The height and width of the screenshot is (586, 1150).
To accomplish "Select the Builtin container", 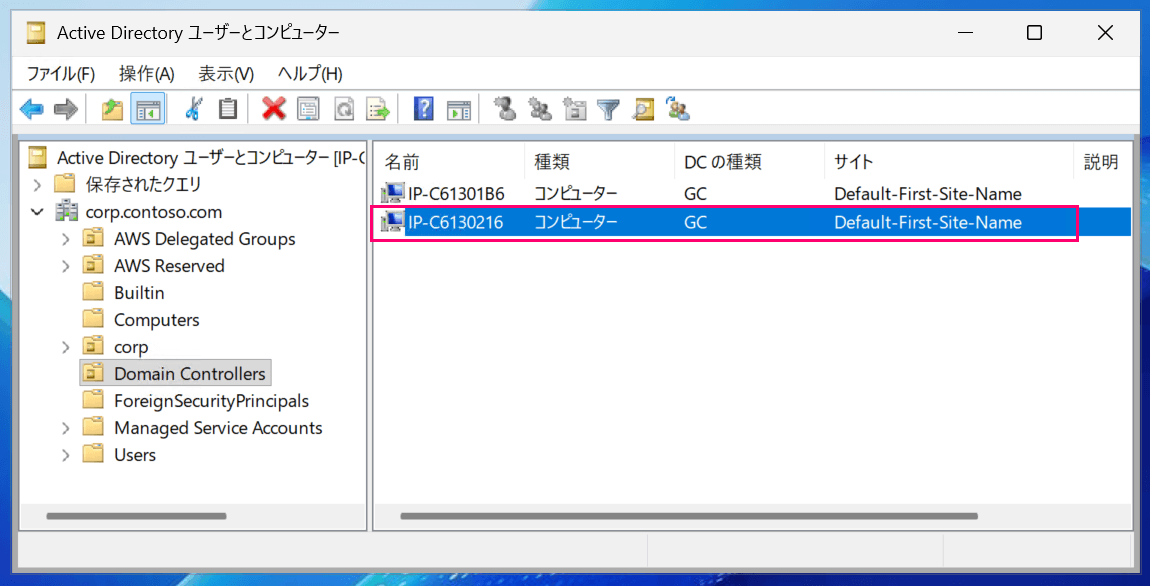I will tap(139, 293).
